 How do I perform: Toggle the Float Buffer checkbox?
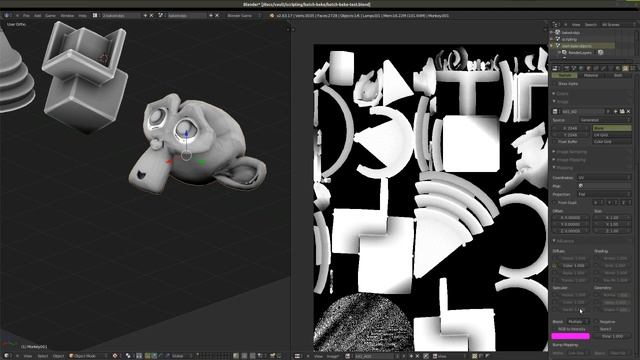[555, 142]
